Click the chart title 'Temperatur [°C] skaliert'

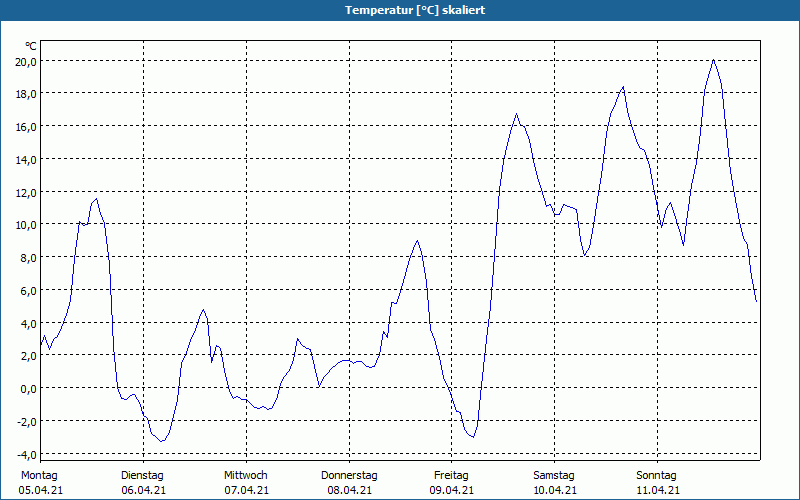[x=415, y=10]
